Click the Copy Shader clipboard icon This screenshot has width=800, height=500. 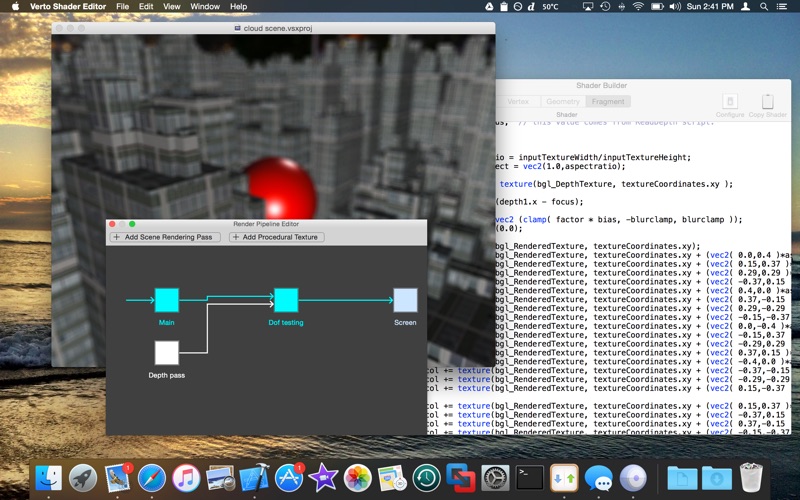[x=767, y=102]
